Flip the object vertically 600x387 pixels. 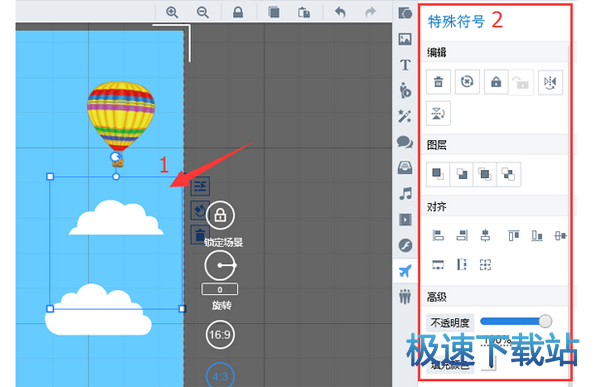tap(438, 113)
